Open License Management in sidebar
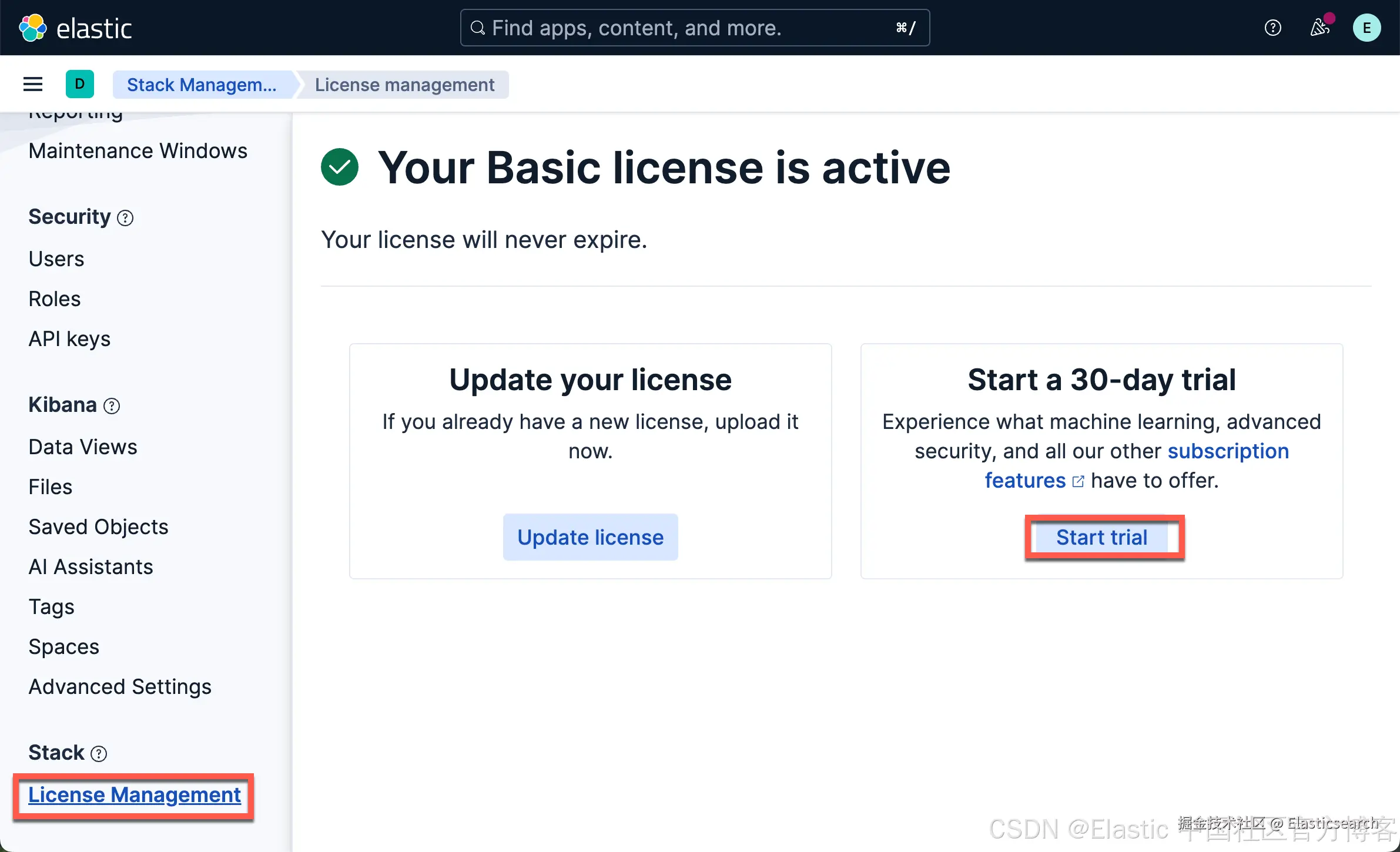The image size is (1400, 852). pos(135,795)
